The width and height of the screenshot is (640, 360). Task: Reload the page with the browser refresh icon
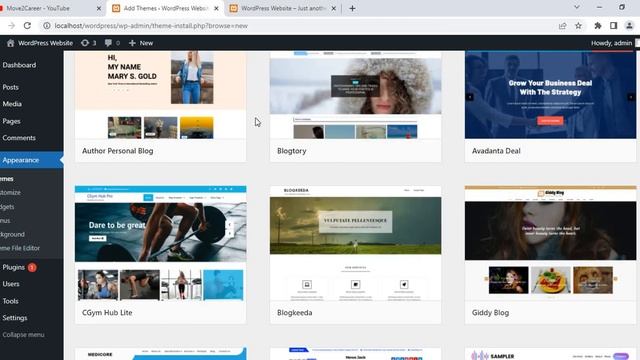[27, 26]
